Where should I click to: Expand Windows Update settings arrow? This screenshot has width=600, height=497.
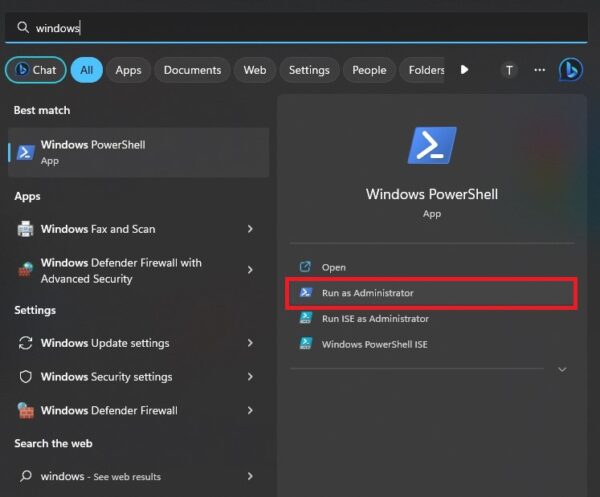tap(250, 343)
